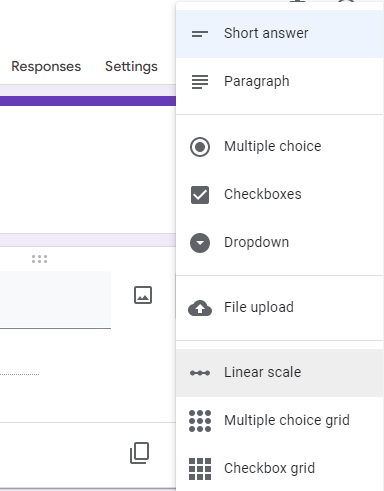Open the Responses tab
Viewport: 384px width, 491px height.
coord(46,66)
